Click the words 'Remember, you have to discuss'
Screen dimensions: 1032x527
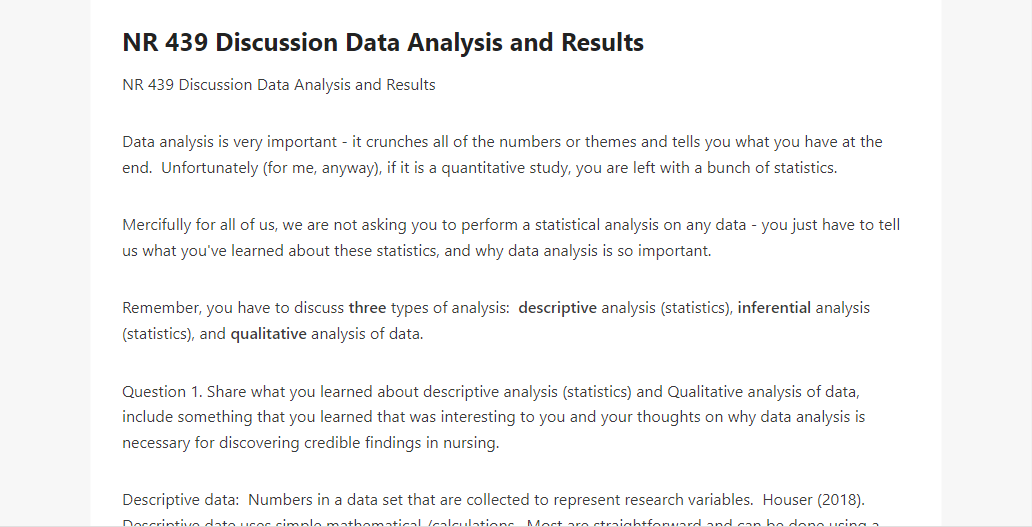tap(233, 308)
